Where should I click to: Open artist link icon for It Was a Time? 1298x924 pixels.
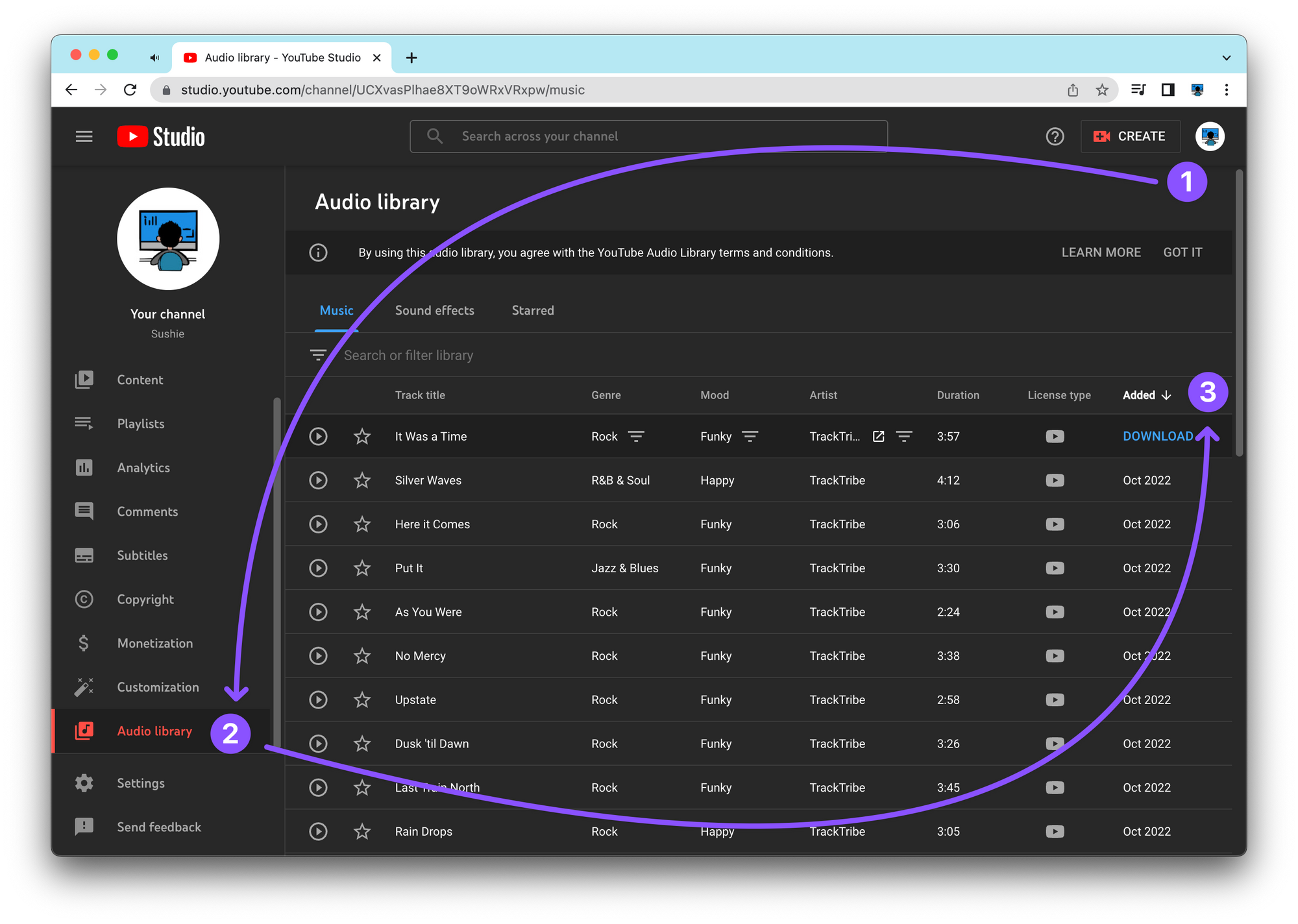point(878,437)
